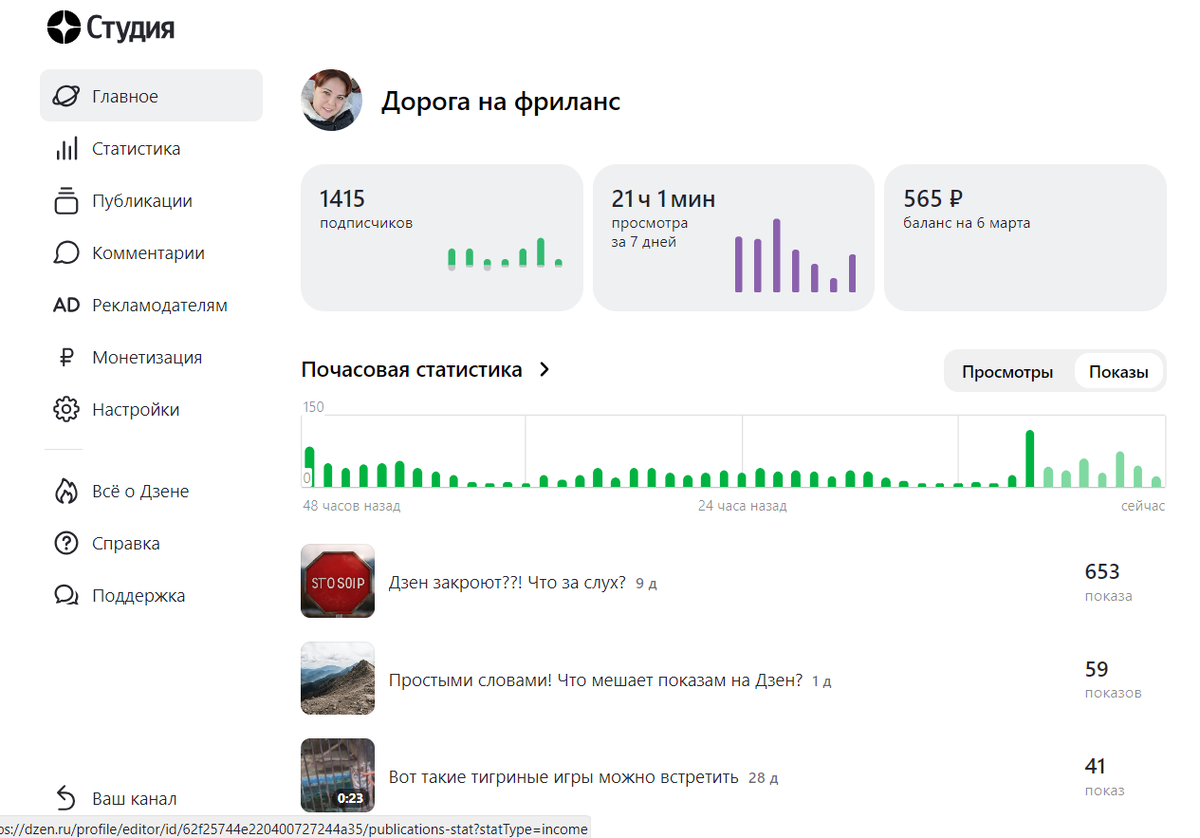This screenshot has width=1200, height=838.
Task: Click the 24 часа назад axis label
Action: click(x=742, y=506)
